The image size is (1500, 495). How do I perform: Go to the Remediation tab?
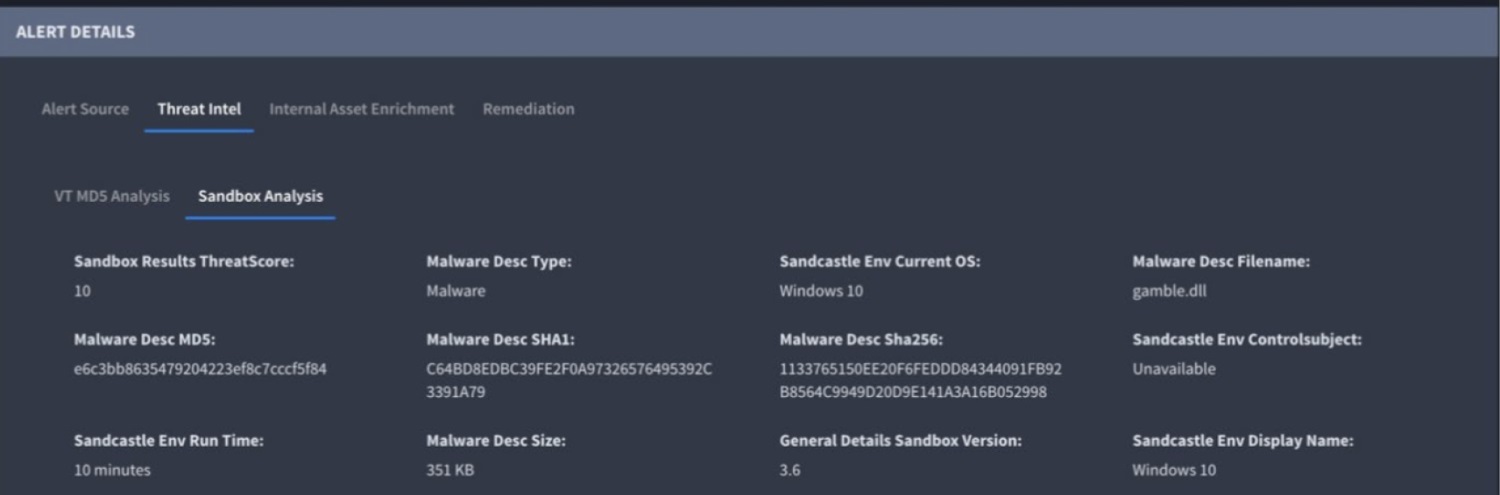[x=528, y=109]
